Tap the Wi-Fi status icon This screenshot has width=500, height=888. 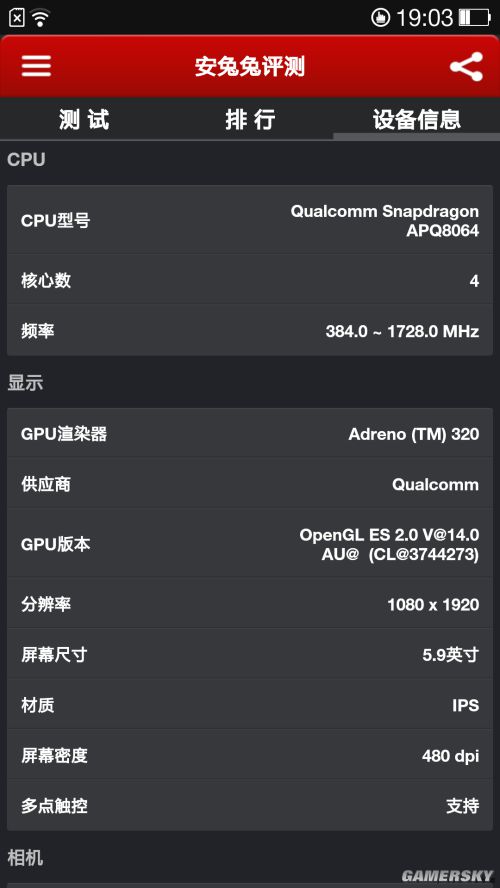[40, 18]
